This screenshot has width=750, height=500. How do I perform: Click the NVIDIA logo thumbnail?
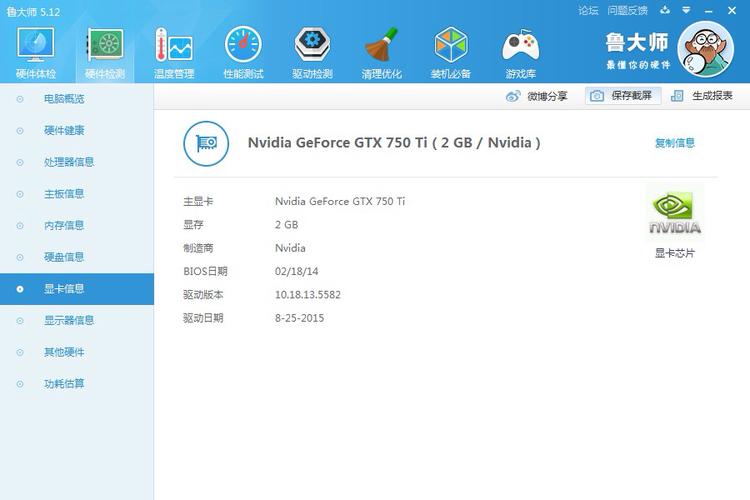point(675,212)
